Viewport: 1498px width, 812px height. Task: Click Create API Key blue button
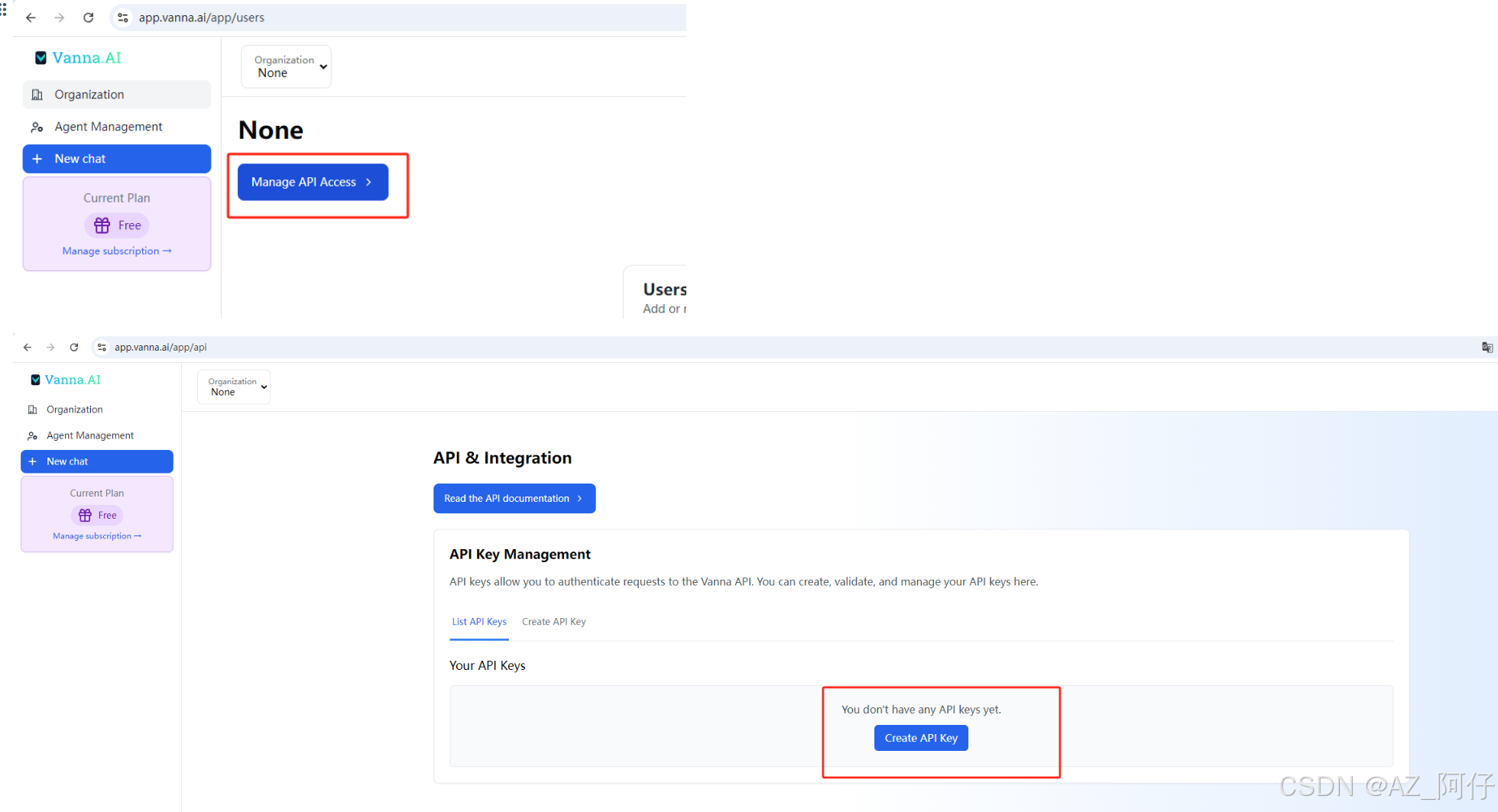921,738
